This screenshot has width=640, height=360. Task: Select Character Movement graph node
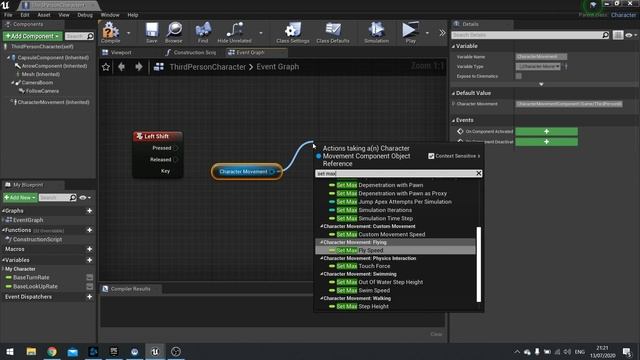click(x=247, y=172)
